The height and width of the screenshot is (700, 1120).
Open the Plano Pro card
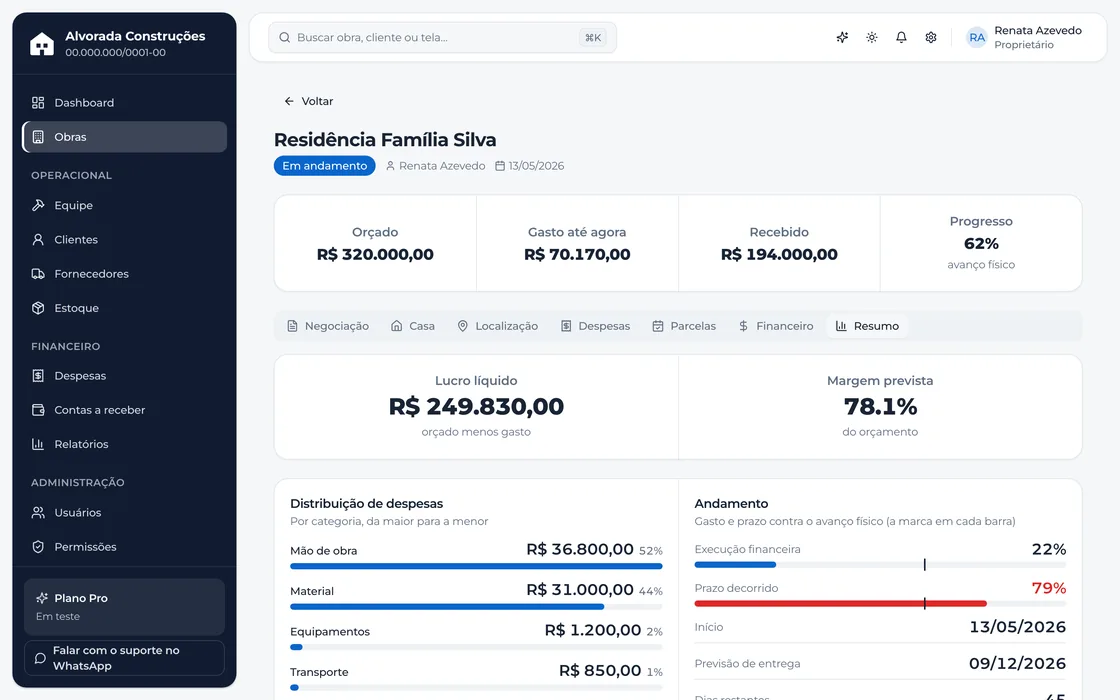click(124, 607)
